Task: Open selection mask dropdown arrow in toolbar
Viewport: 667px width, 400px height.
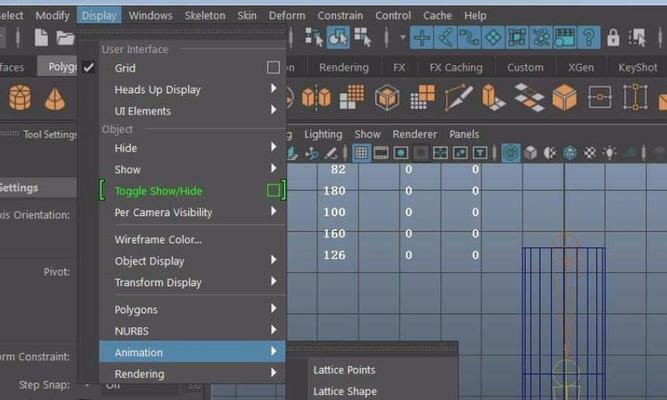Action: [x=402, y=37]
